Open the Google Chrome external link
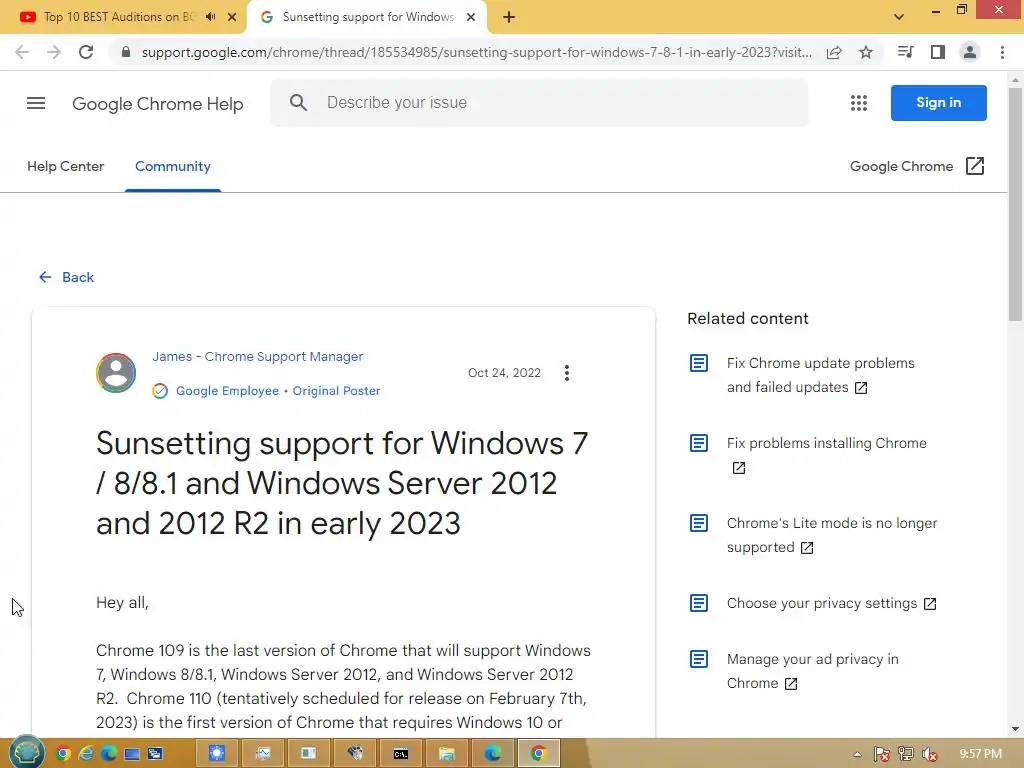Viewport: 1024px width, 768px height. pos(917,167)
